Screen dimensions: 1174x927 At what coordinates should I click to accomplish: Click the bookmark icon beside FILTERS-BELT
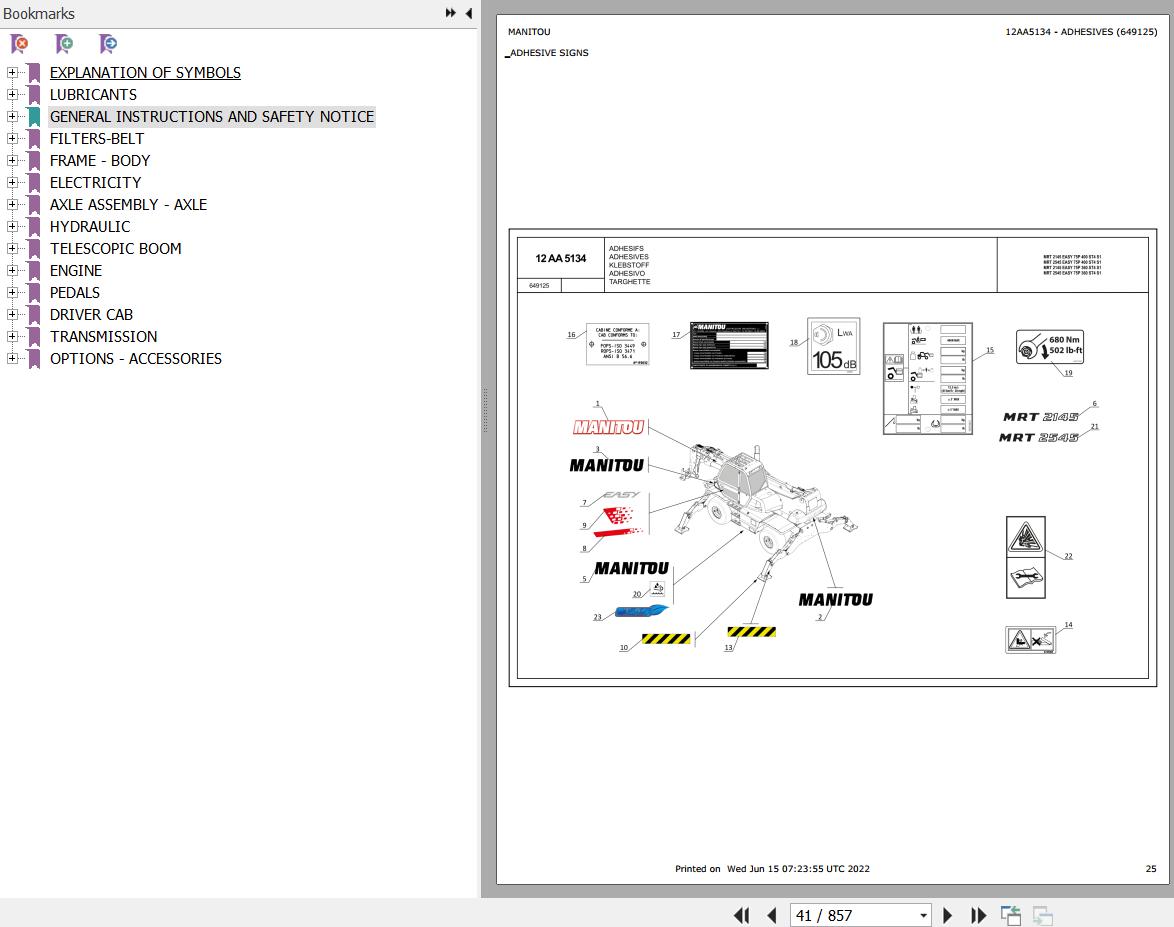[34, 139]
